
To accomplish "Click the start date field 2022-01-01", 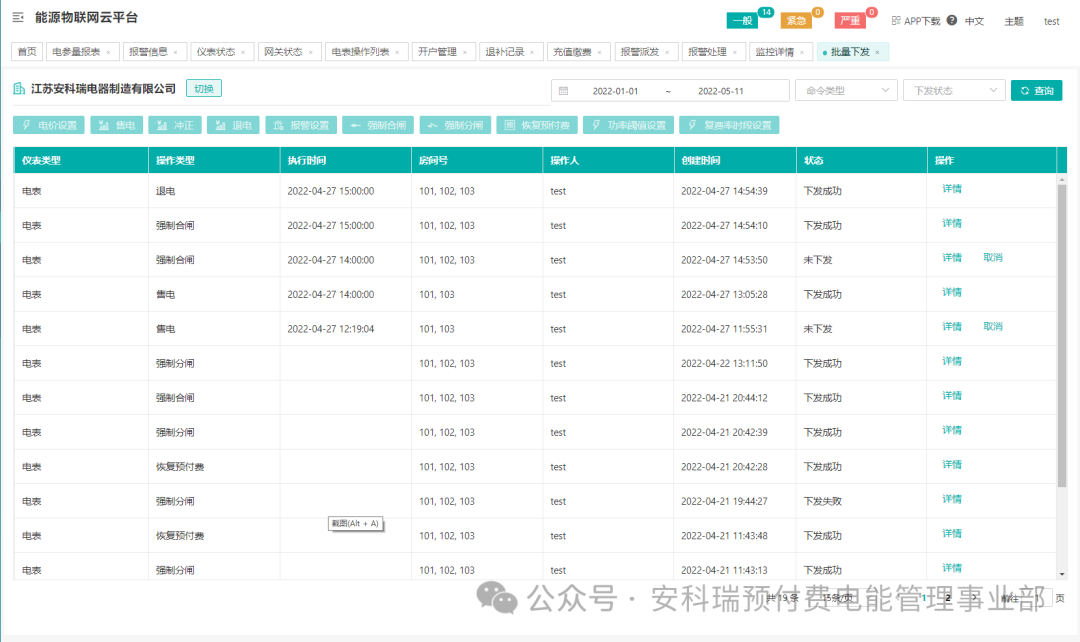I will tap(615, 91).
